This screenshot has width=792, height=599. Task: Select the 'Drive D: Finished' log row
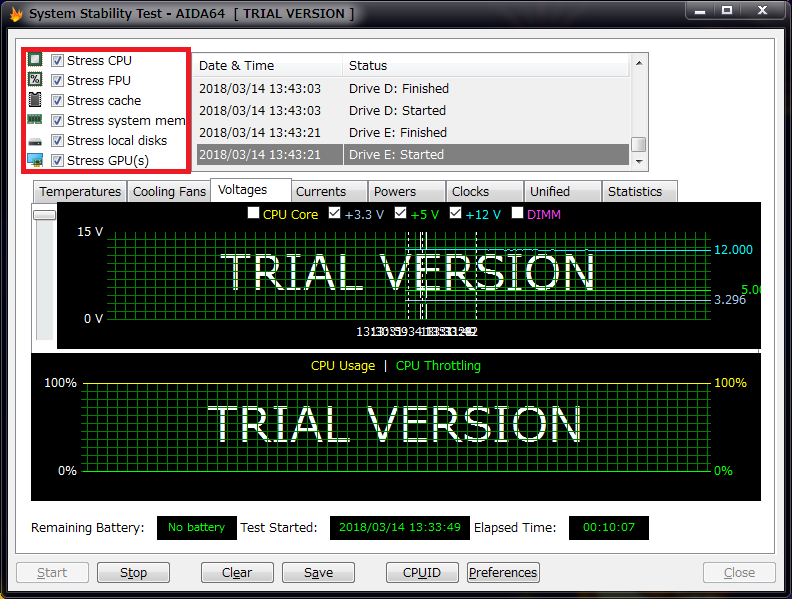(412, 89)
